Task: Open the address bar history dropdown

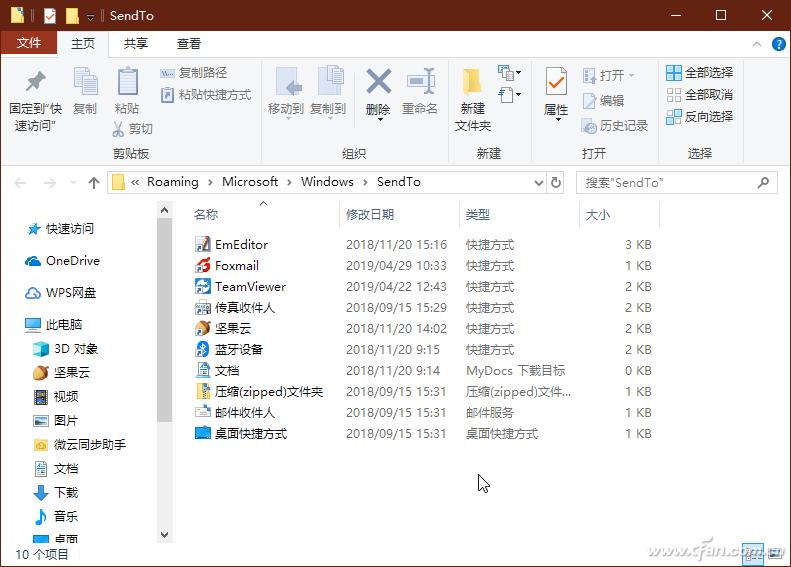Action: (539, 182)
